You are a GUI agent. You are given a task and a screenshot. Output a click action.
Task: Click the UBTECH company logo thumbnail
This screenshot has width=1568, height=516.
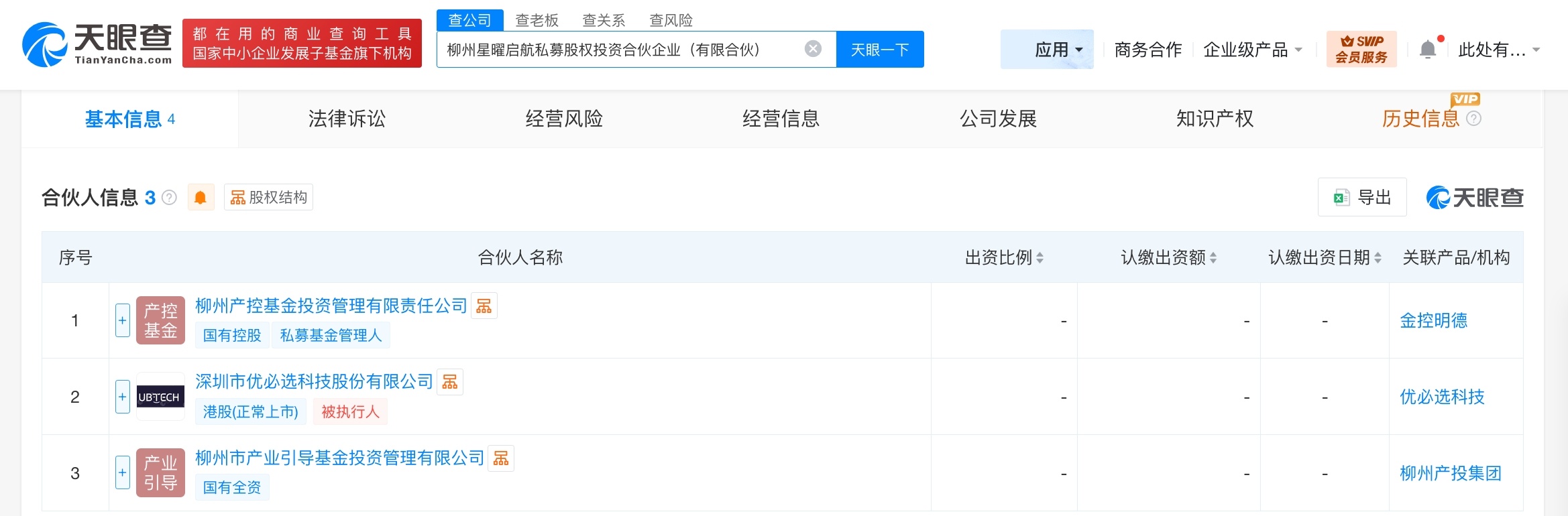pyautogui.click(x=160, y=397)
